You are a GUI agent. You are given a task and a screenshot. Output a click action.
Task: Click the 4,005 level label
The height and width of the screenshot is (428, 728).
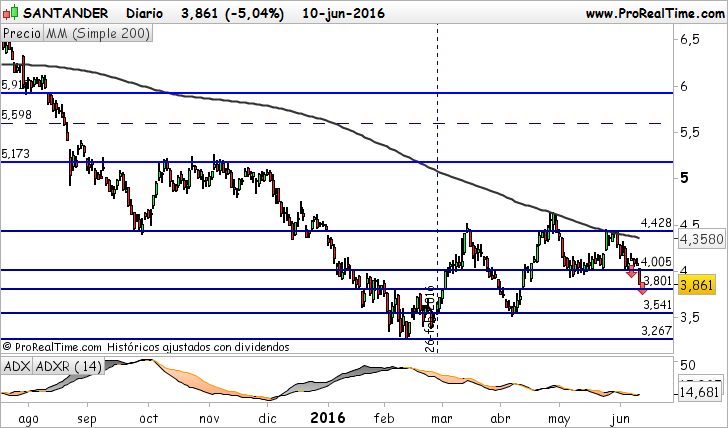pos(658,262)
